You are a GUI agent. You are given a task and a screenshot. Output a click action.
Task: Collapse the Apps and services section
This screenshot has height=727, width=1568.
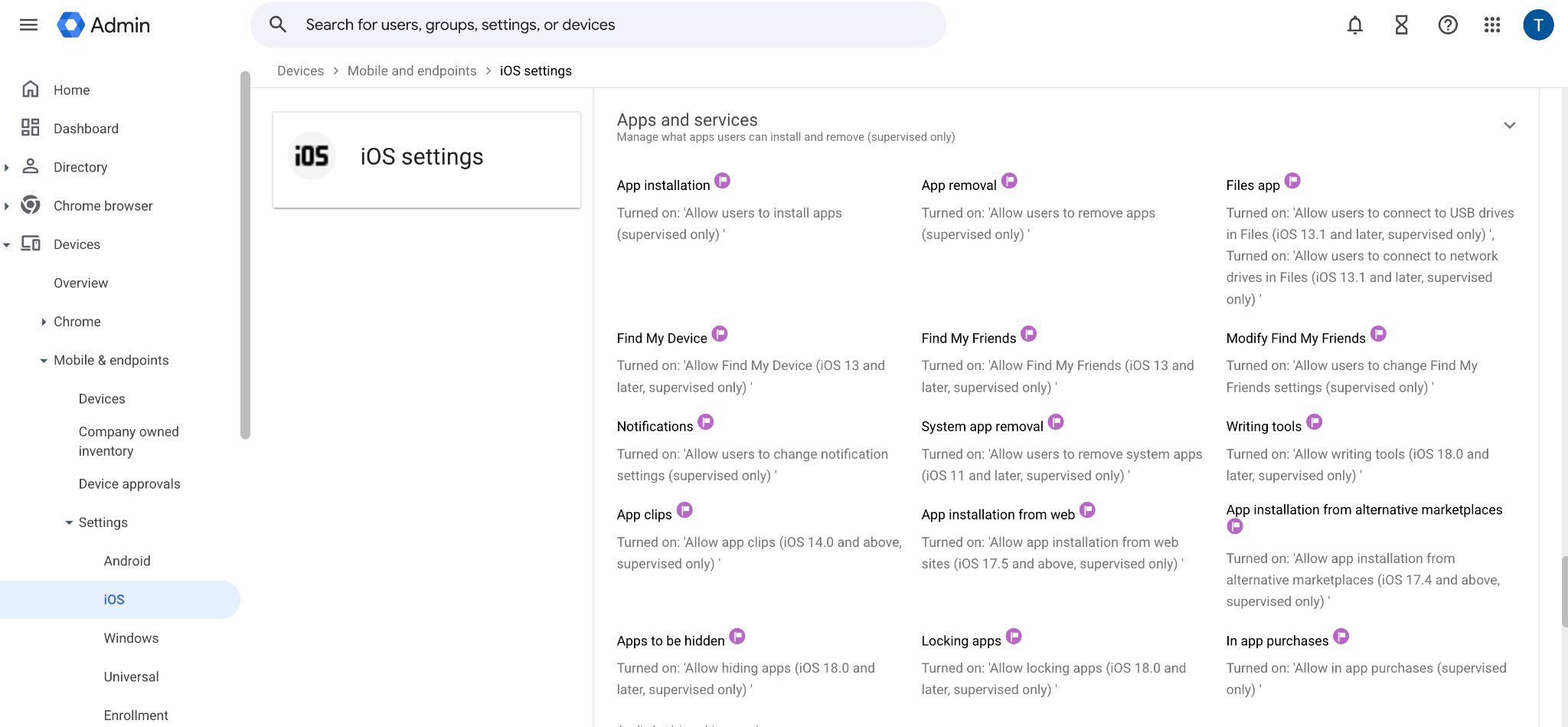1510,126
